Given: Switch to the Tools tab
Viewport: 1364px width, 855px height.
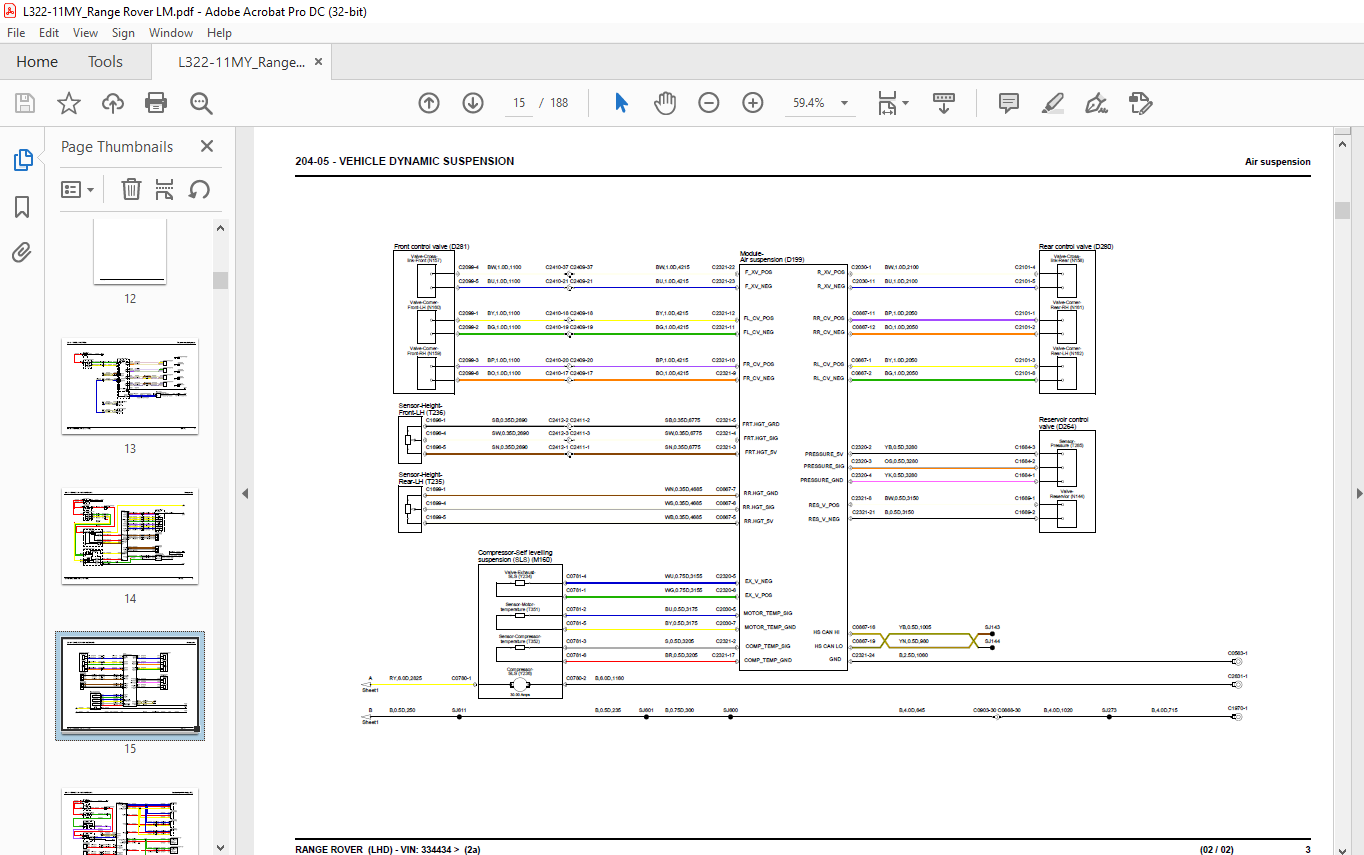Looking at the screenshot, I should click(x=105, y=62).
